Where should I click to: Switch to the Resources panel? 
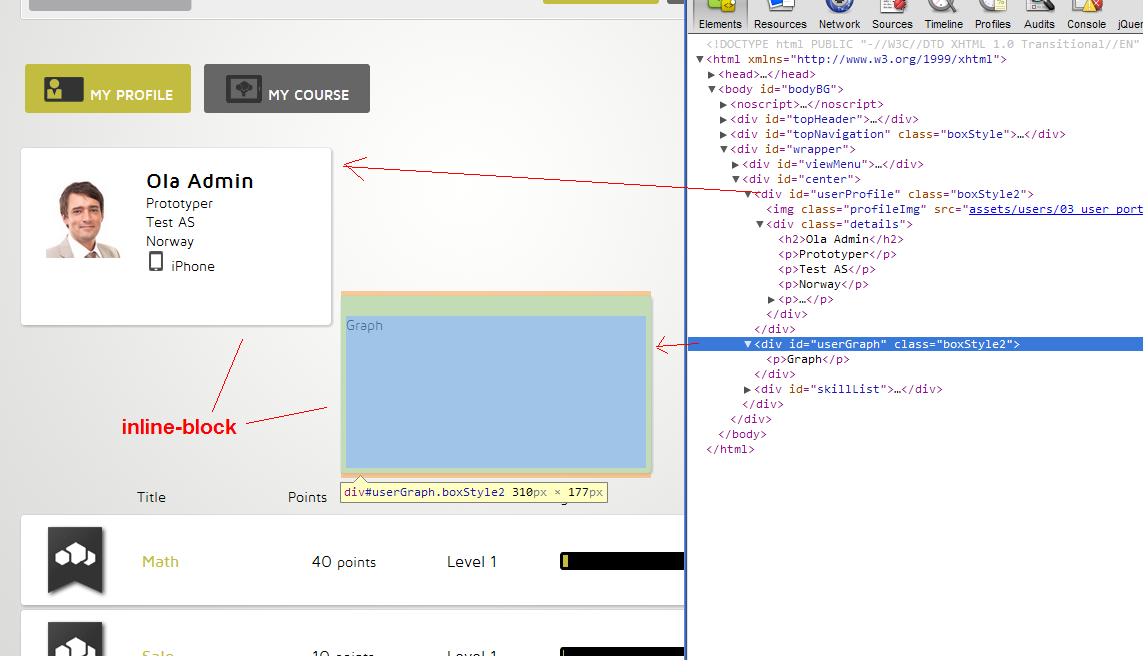click(x=780, y=16)
